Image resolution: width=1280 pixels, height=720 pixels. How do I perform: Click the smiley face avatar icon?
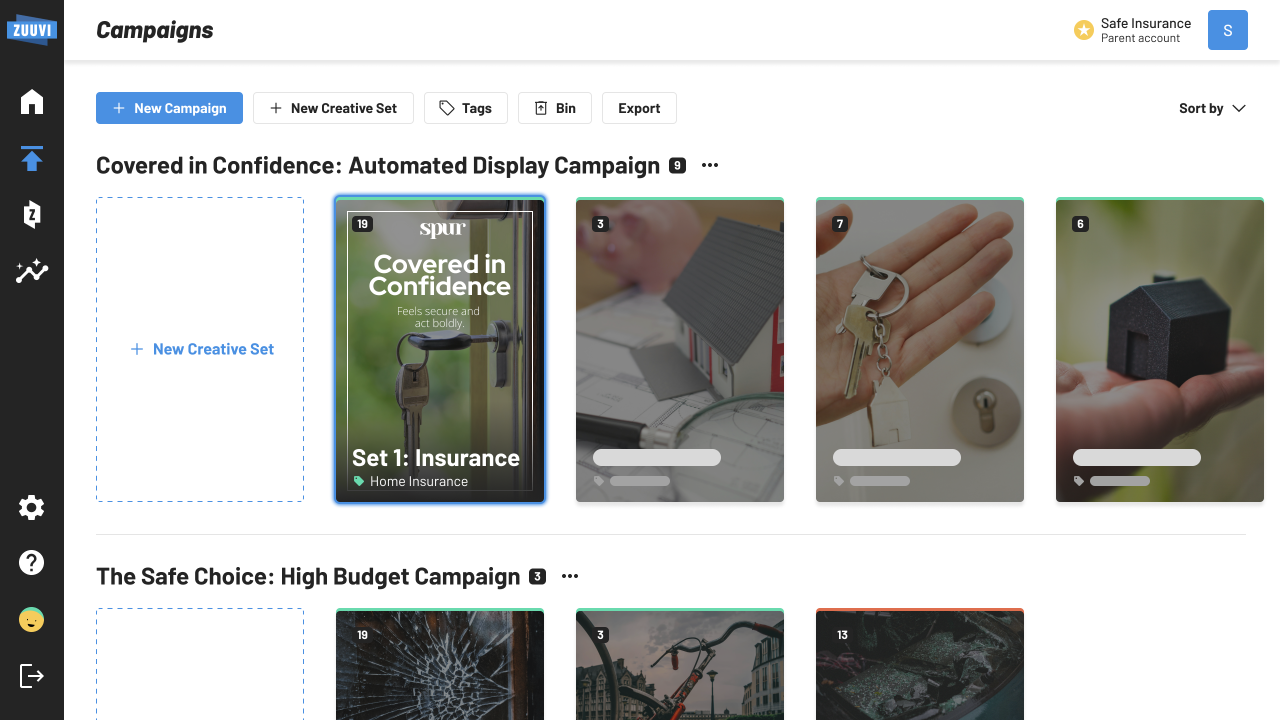tap(32, 620)
